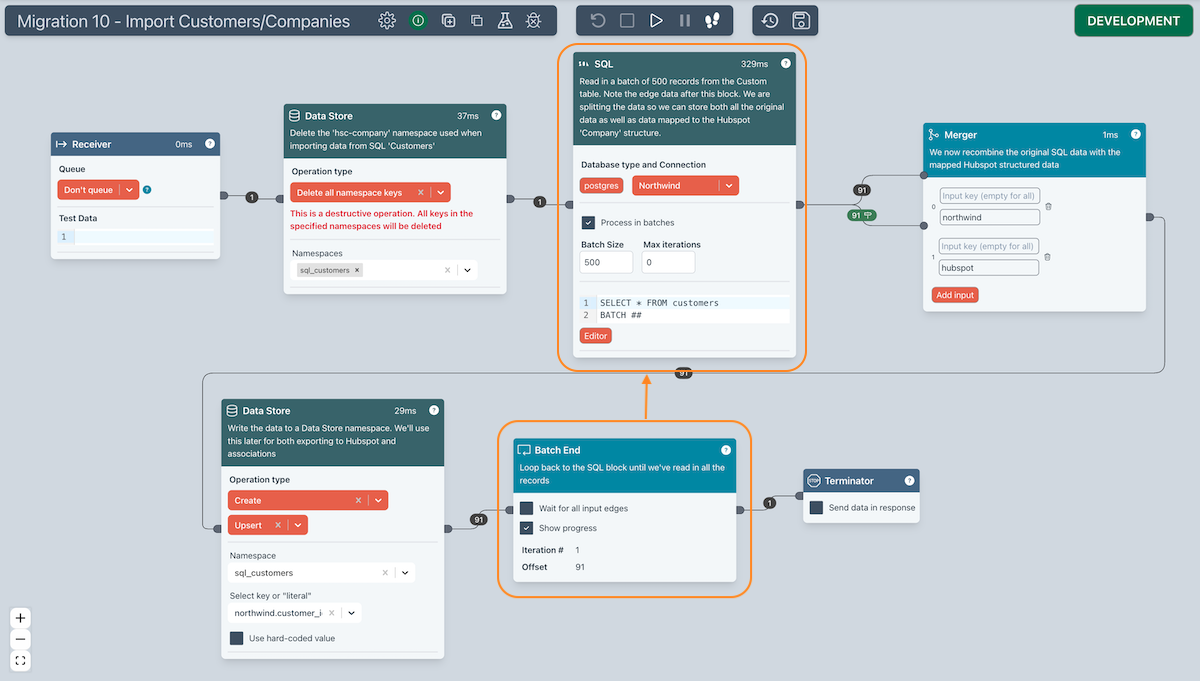
Task: Uncheck the Show progress checkbox
Action: 527,528
